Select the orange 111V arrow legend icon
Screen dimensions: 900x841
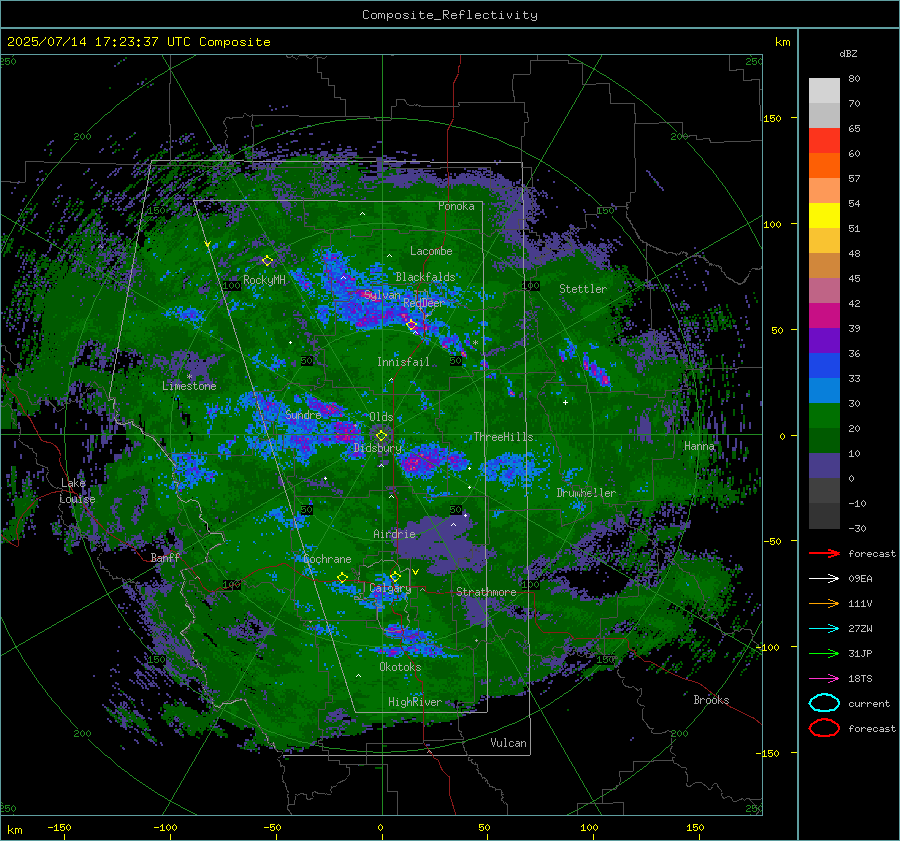point(824,603)
